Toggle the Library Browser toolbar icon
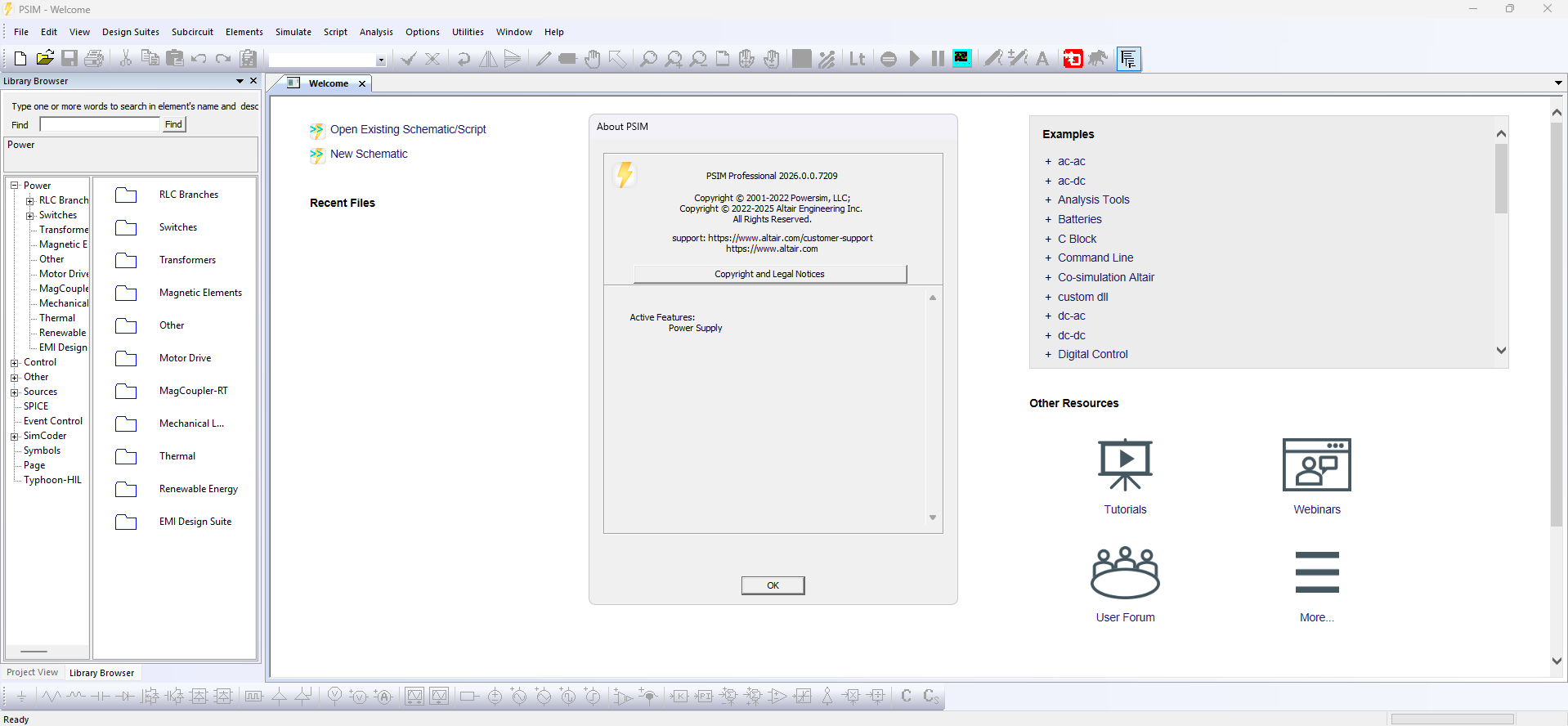The width and height of the screenshot is (1568, 726). [1129, 59]
